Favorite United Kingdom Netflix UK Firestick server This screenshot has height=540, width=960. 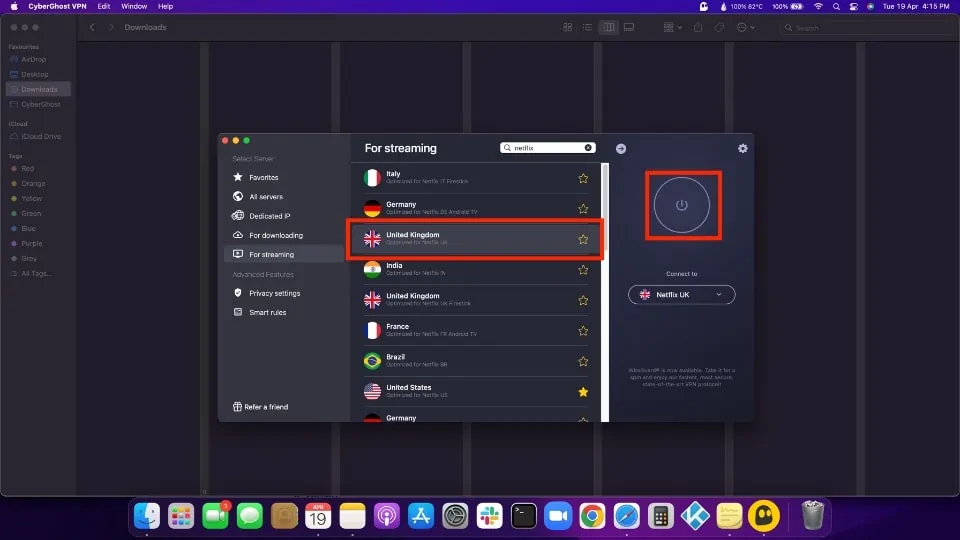tap(583, 301)
